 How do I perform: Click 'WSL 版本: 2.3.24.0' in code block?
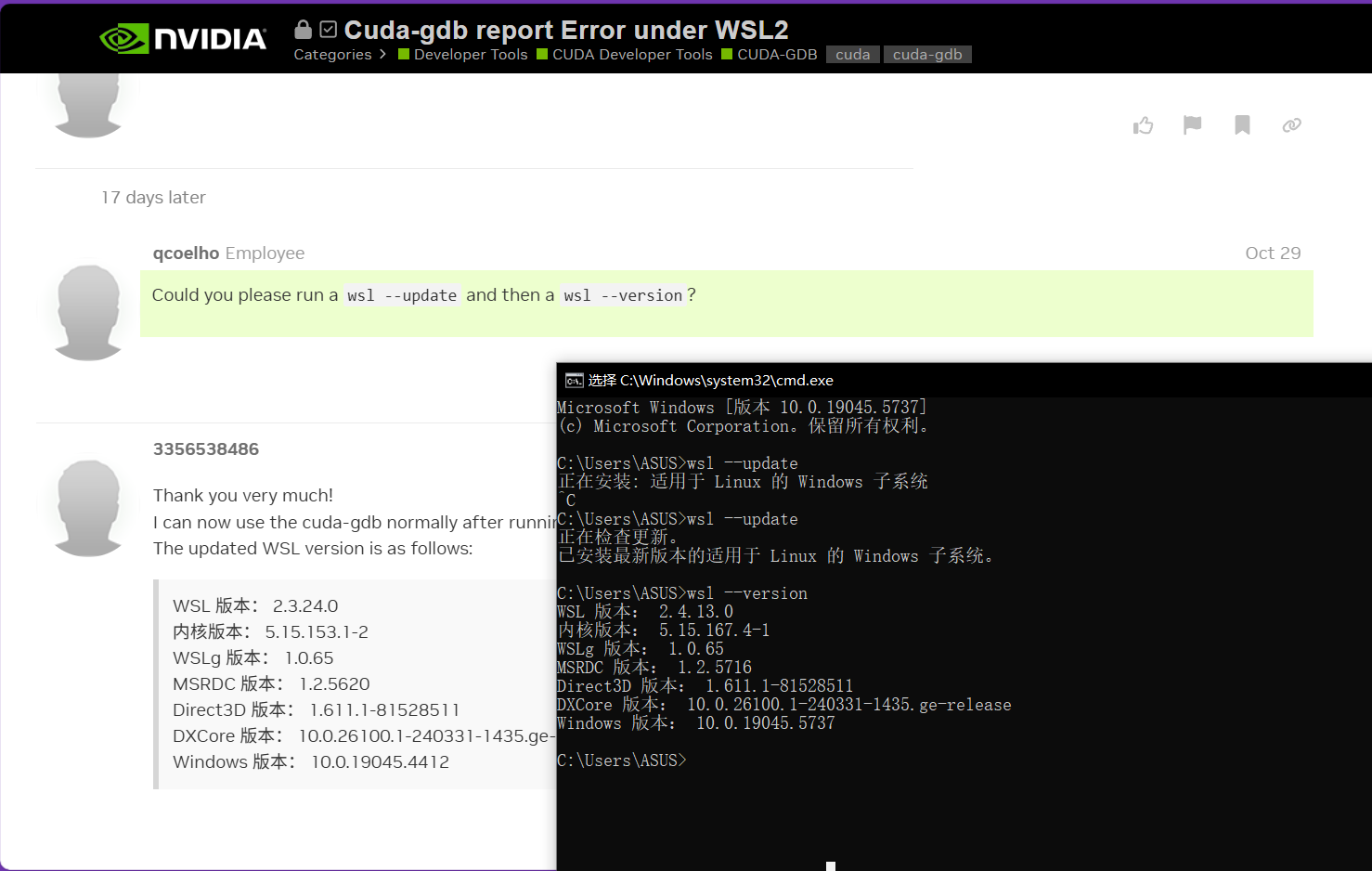pos(255,606)
